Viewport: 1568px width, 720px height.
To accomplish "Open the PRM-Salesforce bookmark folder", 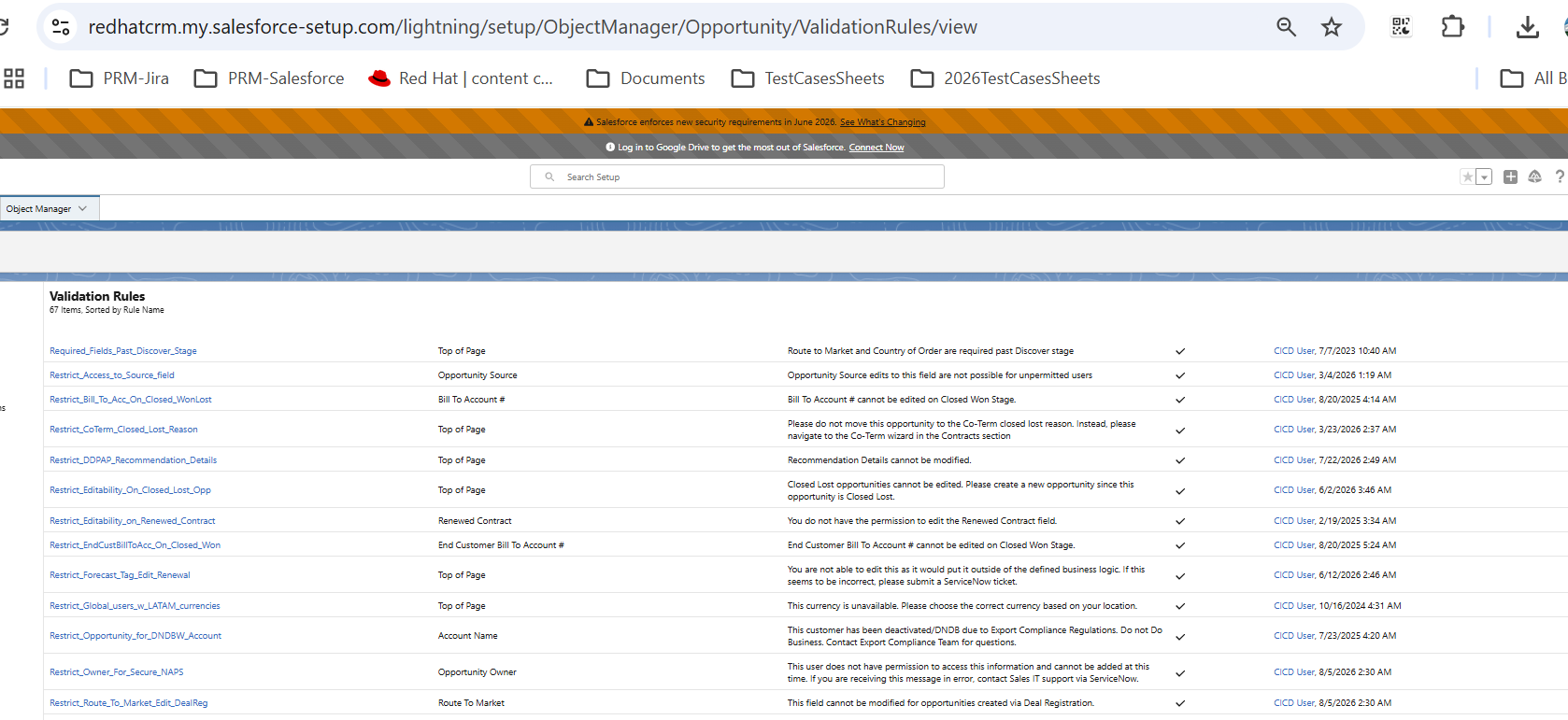I will click(x=269, y=78).
